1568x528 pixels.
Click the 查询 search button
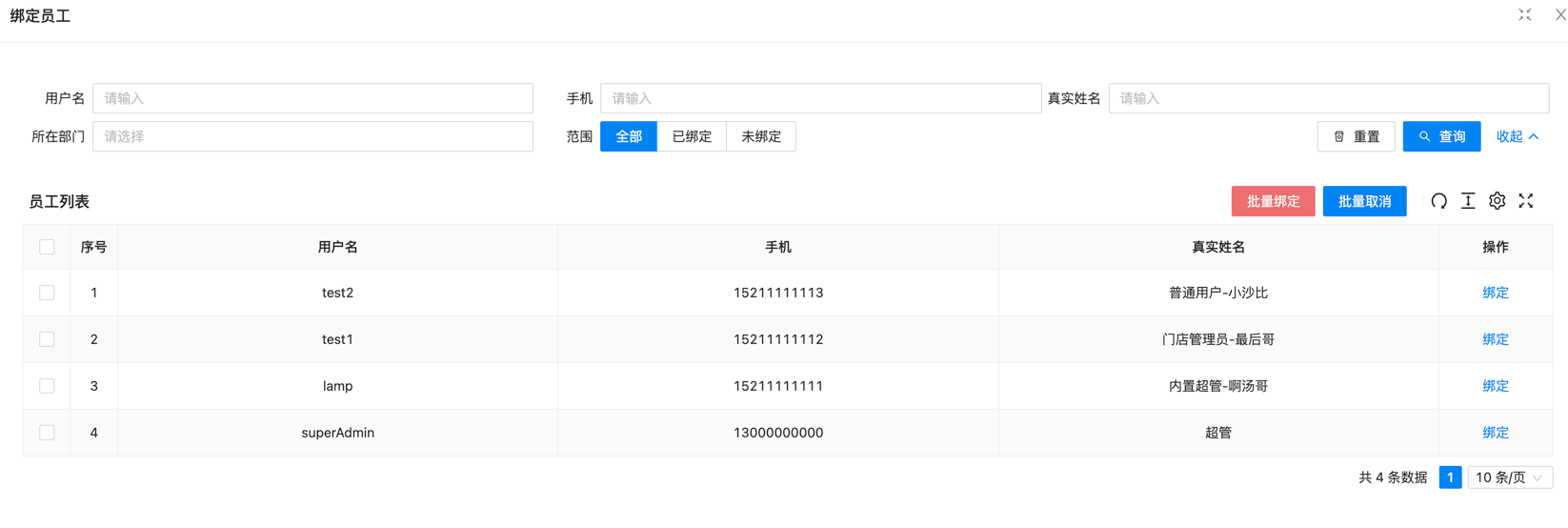point(1441,136)
